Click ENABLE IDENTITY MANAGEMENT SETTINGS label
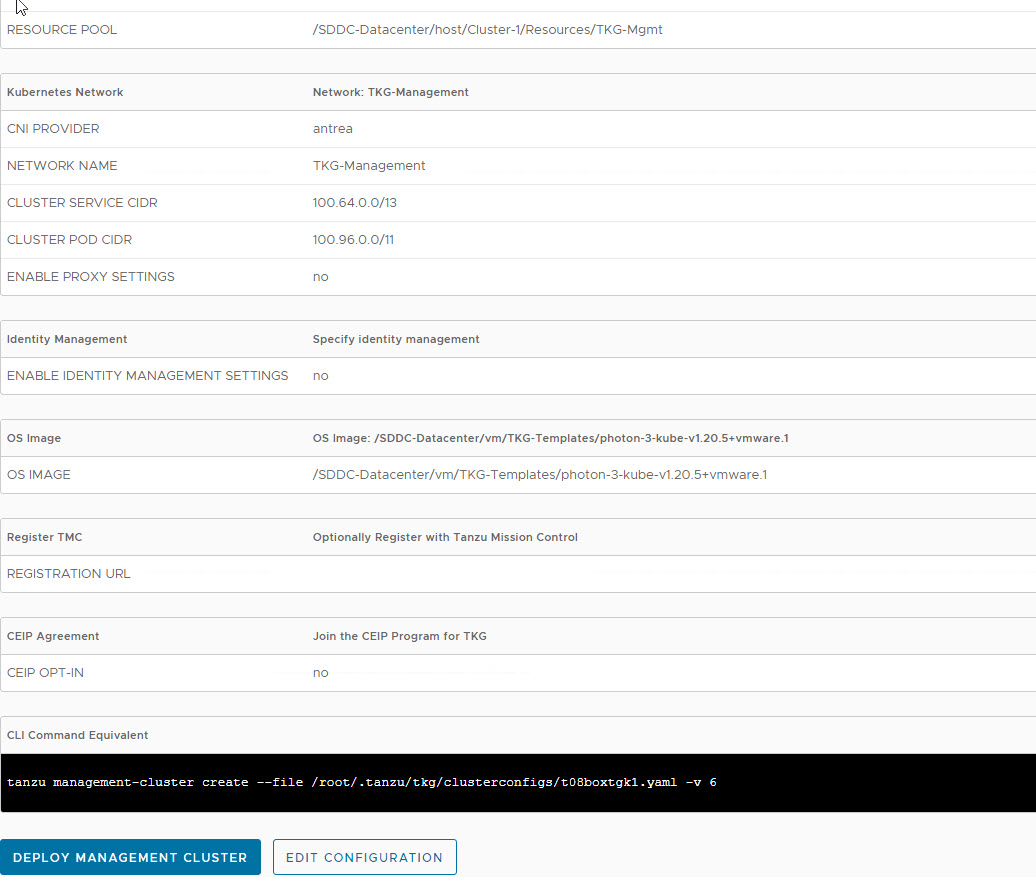Image resolution: width=1036 pixels, height=877 pixels. point(147,376)
